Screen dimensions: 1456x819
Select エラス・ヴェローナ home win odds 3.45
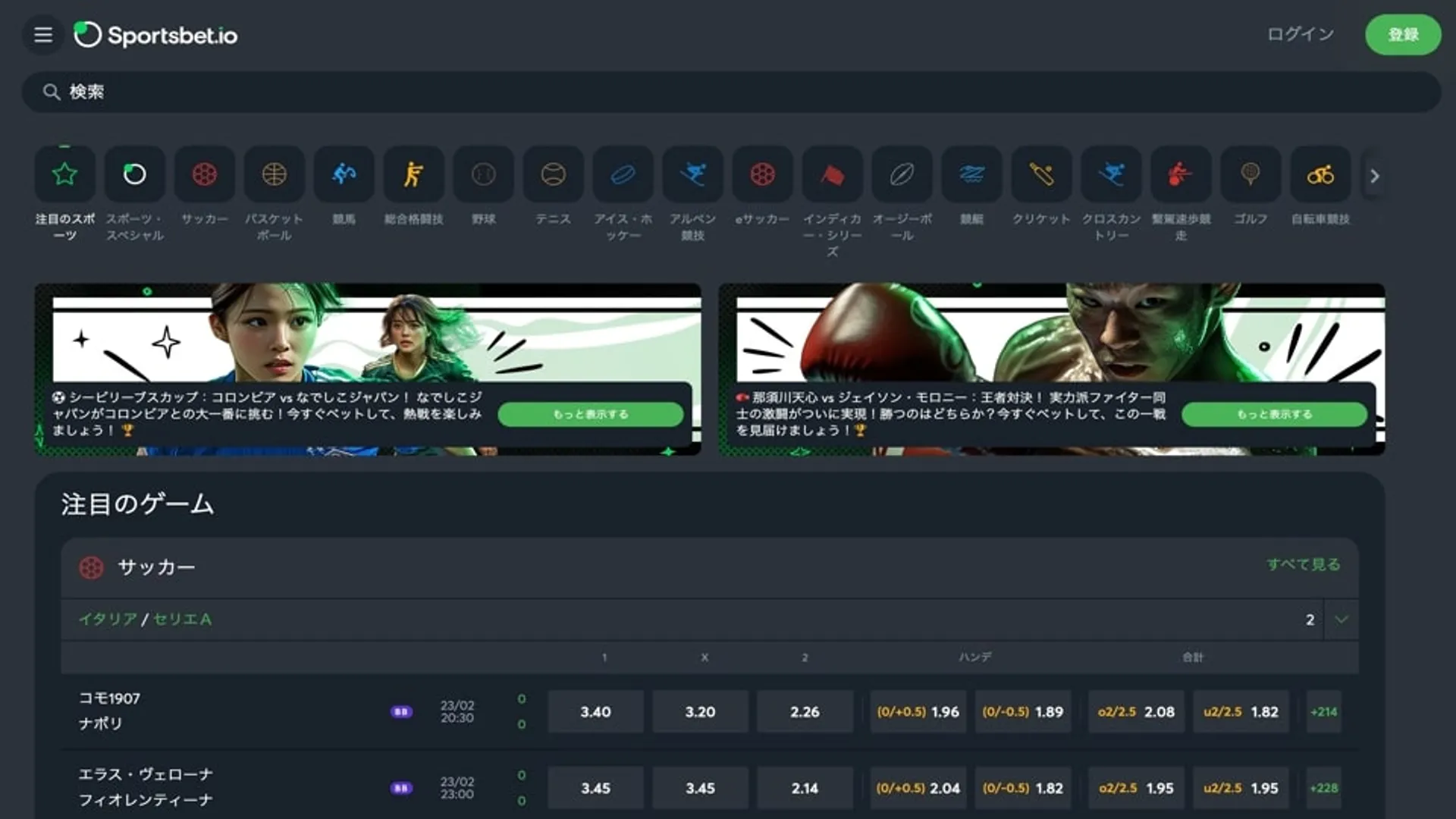[596, 788]
